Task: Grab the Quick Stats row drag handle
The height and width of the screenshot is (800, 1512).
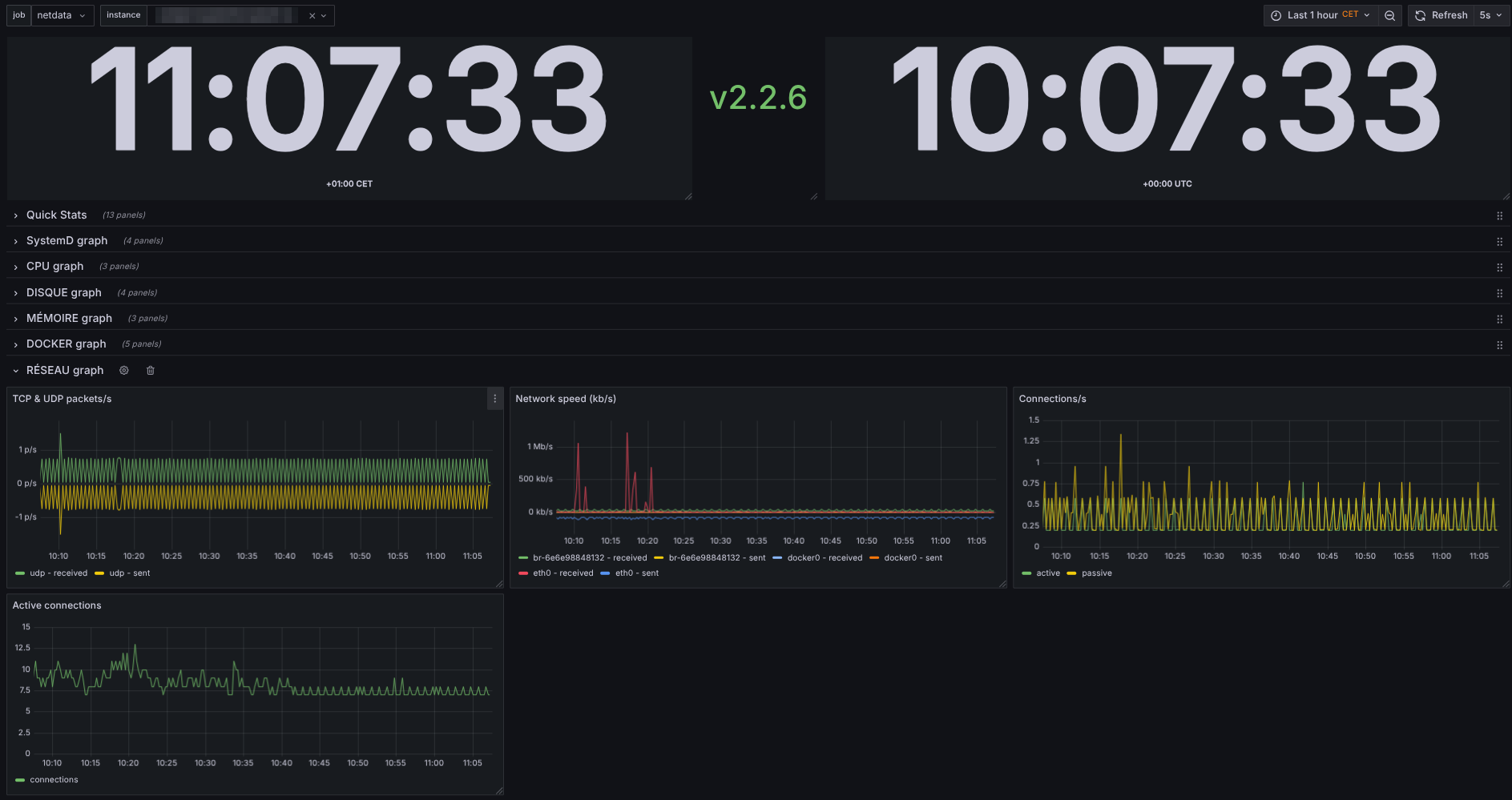Action: [1499, 215]
